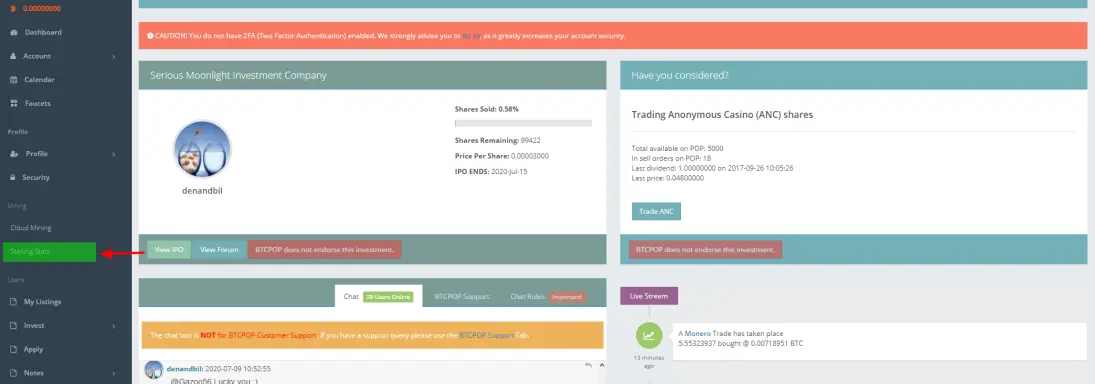Image resolution: width=1095 pixels, height=384 pixels.
Task: Click the Apply page icon
Action: (13, 349)
